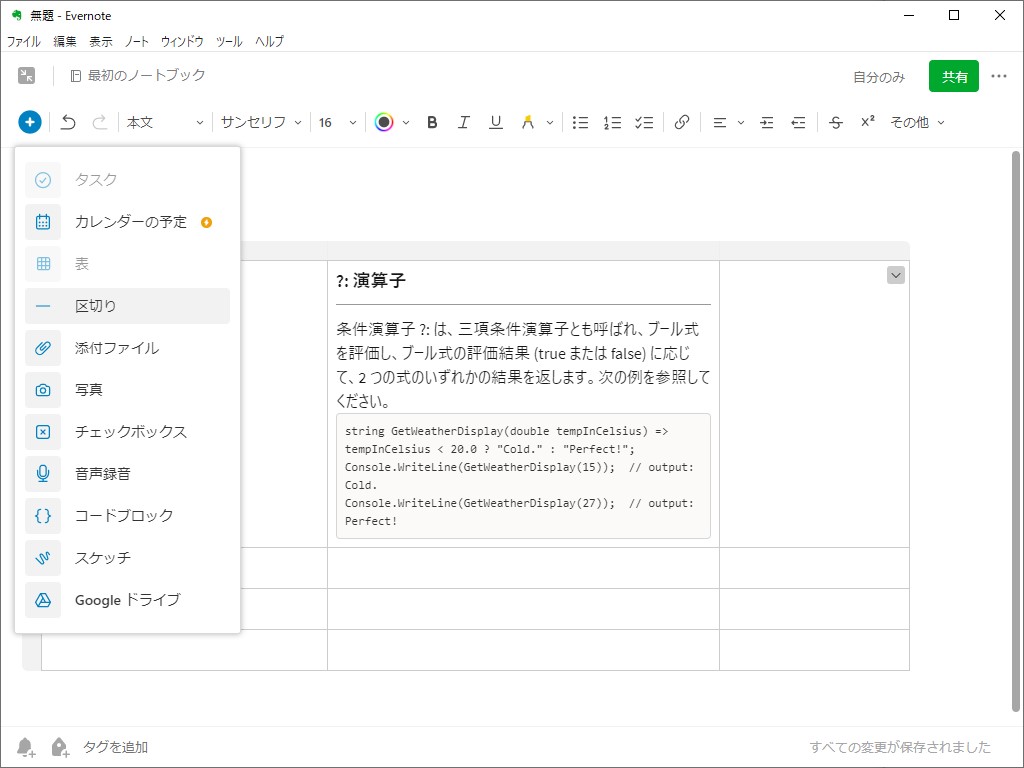Toggle bold text formatting
The height and width of the screenshot is (768, 1024).
pyautogui.click(x=431, y=121)
